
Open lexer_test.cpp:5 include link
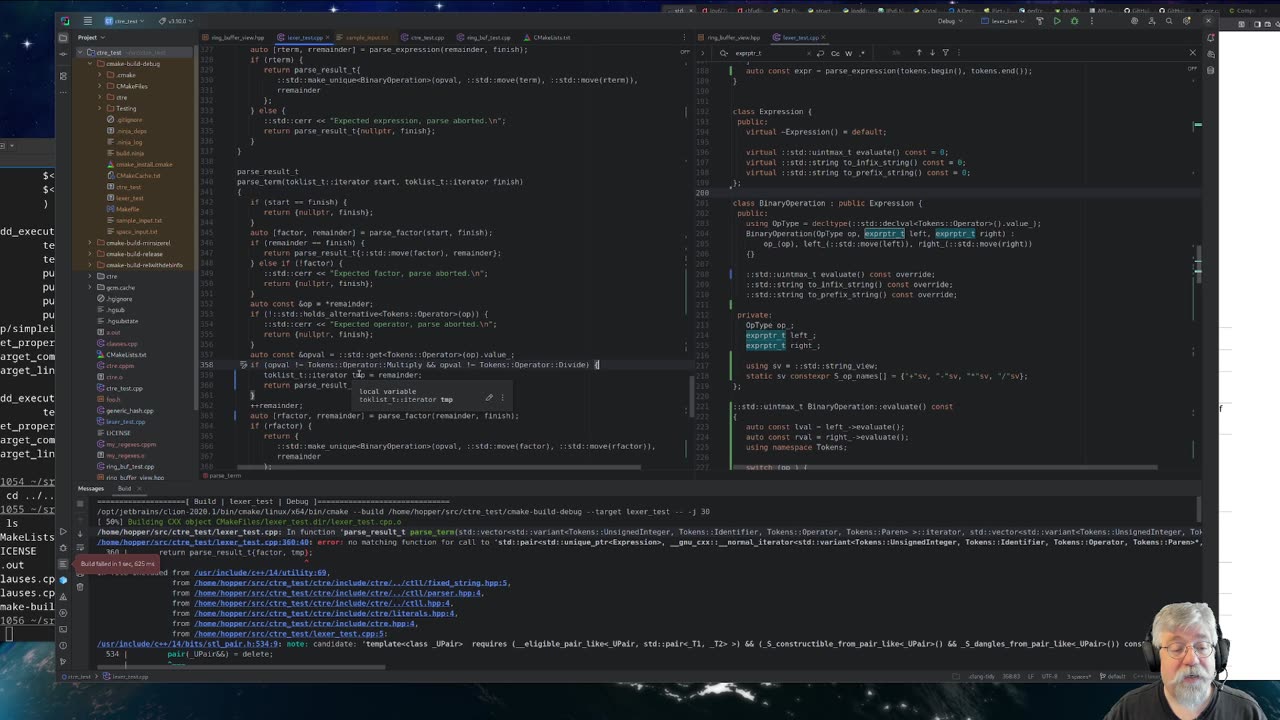click(x=290, y=634)
